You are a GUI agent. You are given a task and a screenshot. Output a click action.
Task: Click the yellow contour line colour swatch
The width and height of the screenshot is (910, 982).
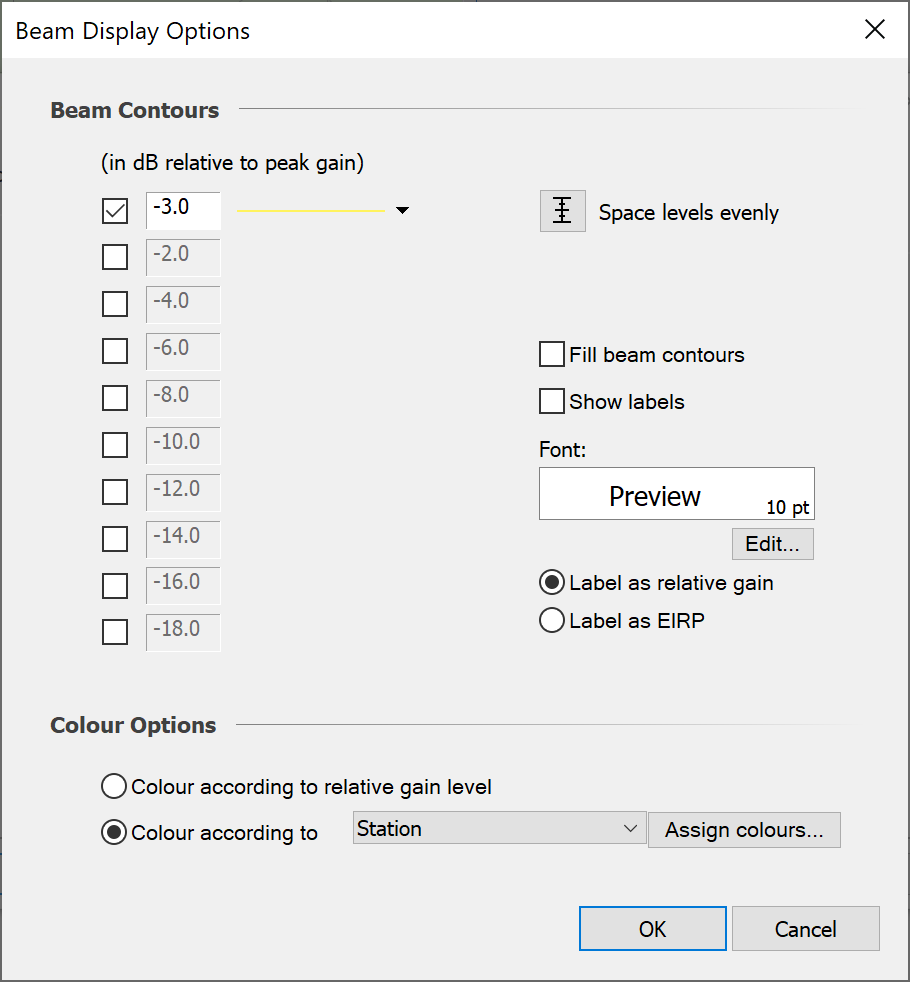pos(311,211)
